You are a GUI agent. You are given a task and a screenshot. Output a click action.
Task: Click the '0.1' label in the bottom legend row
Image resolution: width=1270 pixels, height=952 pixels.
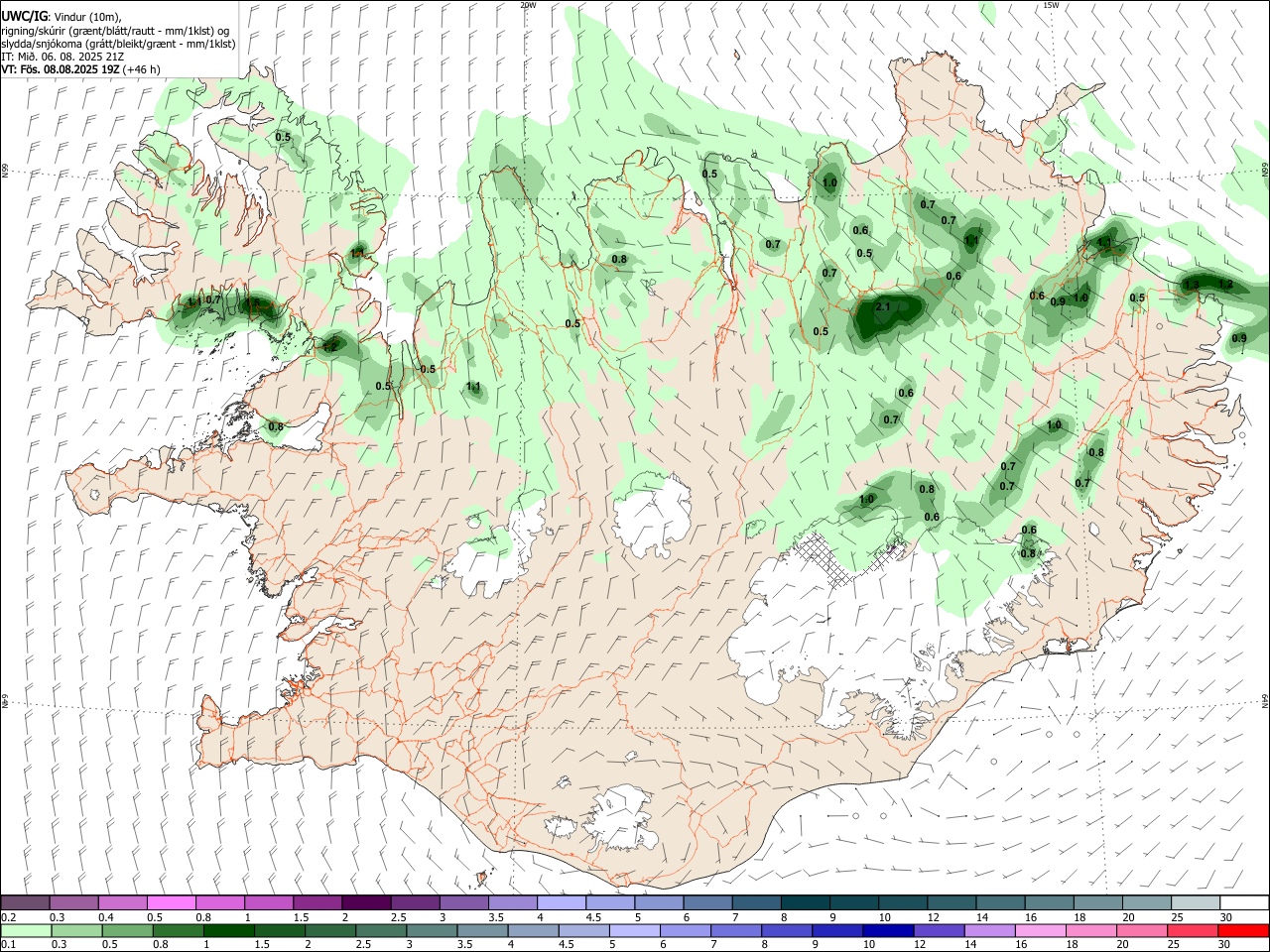pyautogui.click(x=9, y=945)
